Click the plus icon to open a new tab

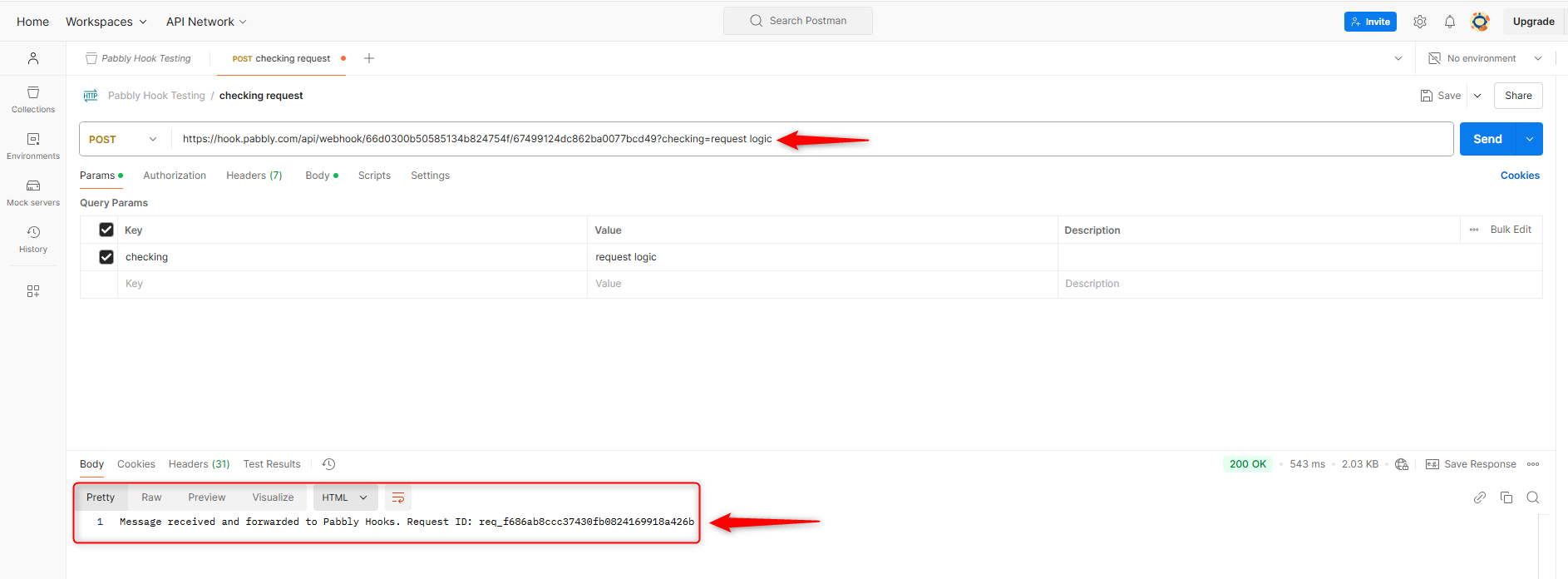pos(369,58)
